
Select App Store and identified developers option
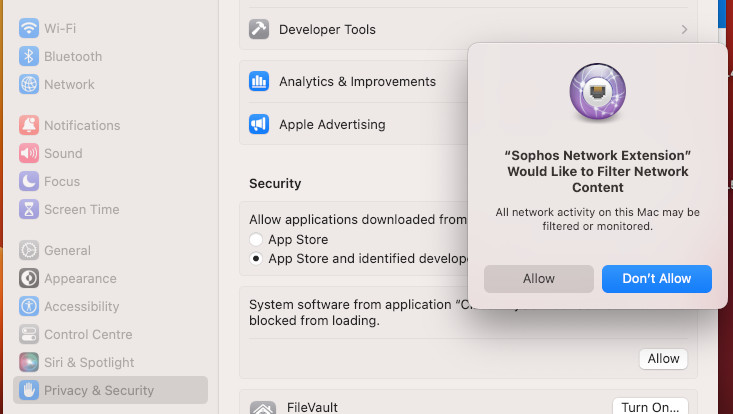(256, 258)
